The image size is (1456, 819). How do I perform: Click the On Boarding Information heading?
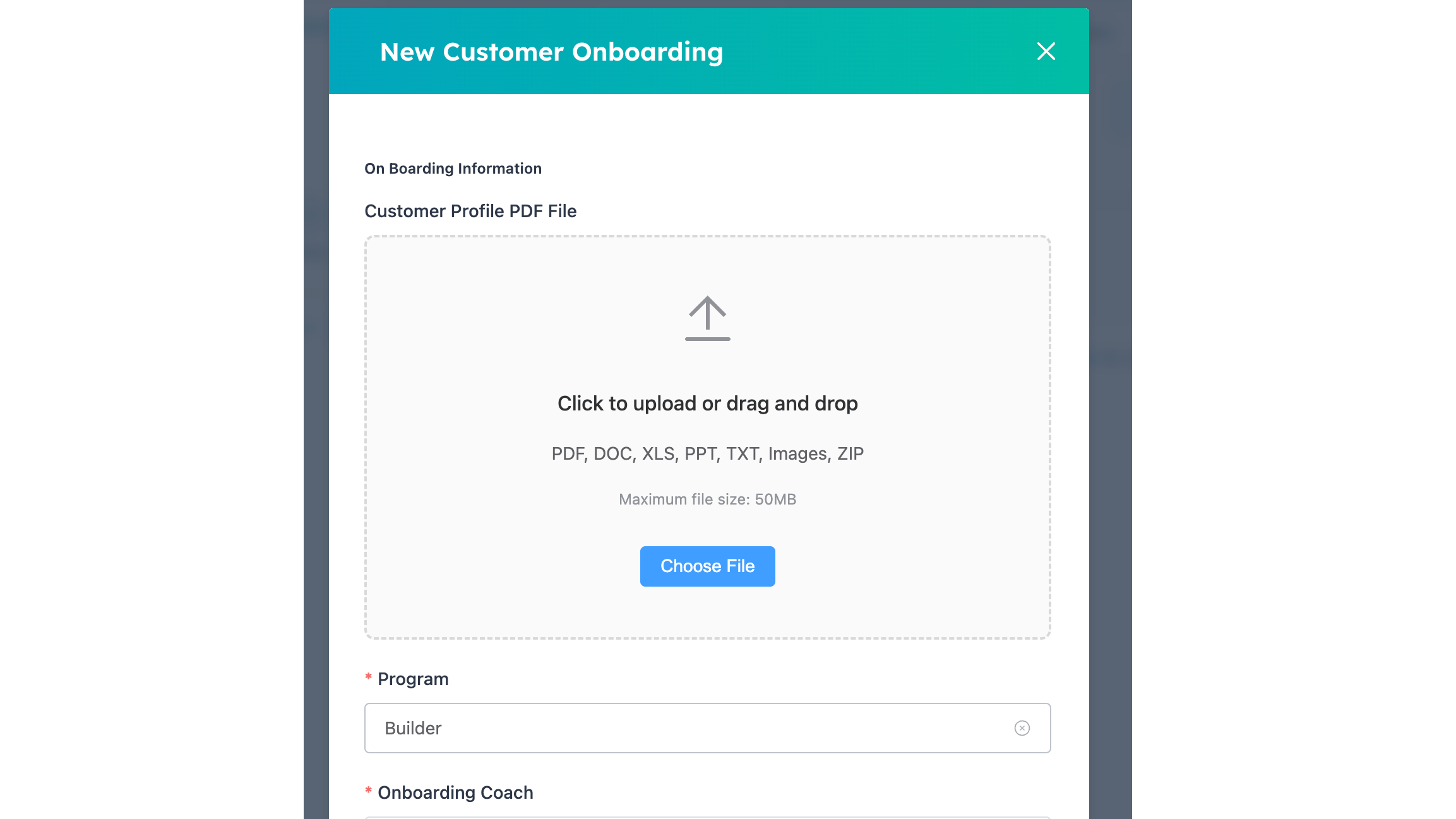point(453,169)
